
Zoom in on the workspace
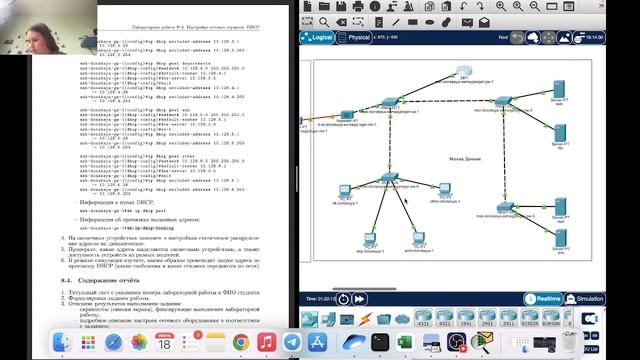(501, 6)
